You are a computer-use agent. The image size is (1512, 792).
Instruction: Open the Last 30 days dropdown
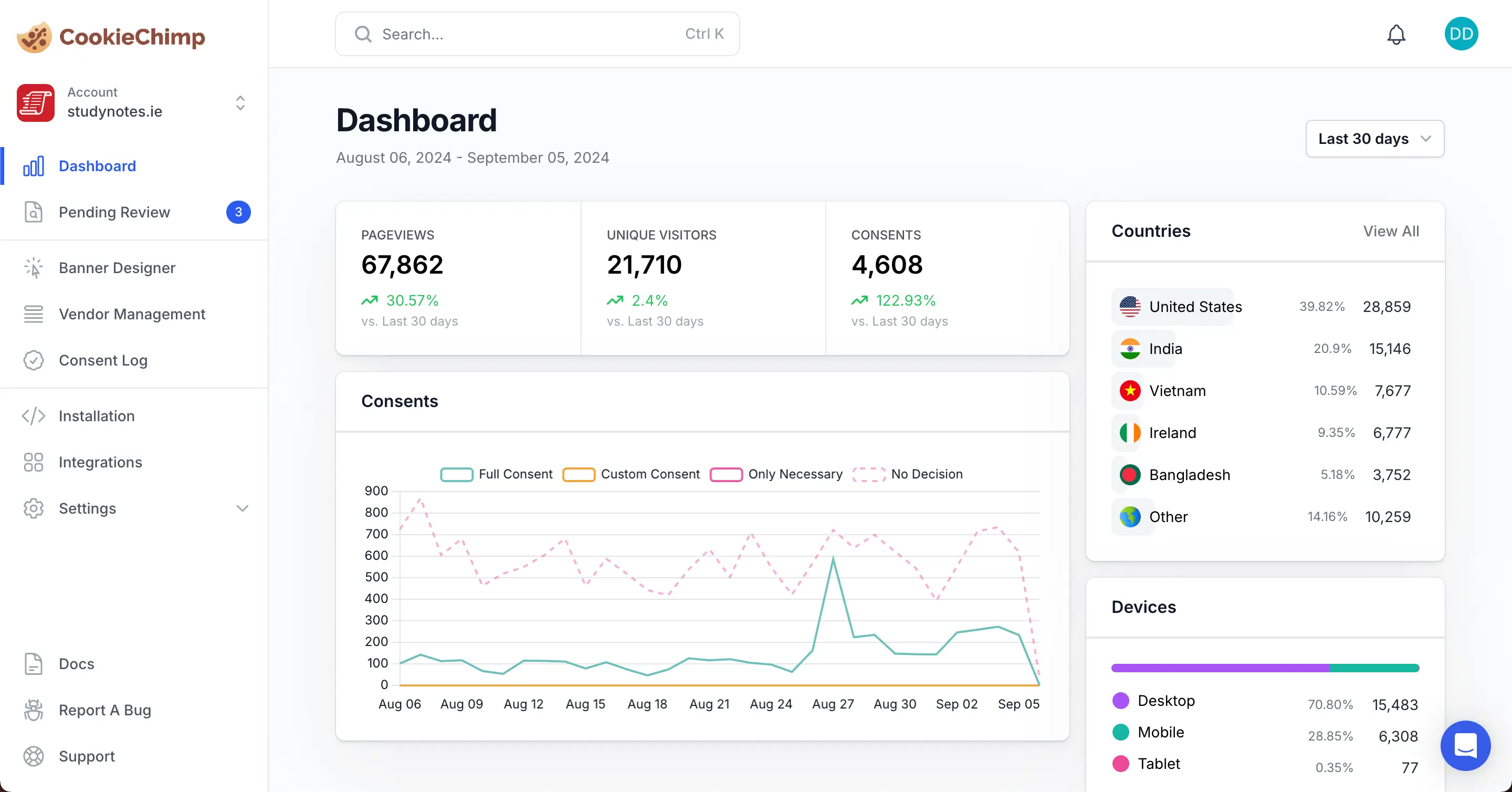tap(1374, 139)
